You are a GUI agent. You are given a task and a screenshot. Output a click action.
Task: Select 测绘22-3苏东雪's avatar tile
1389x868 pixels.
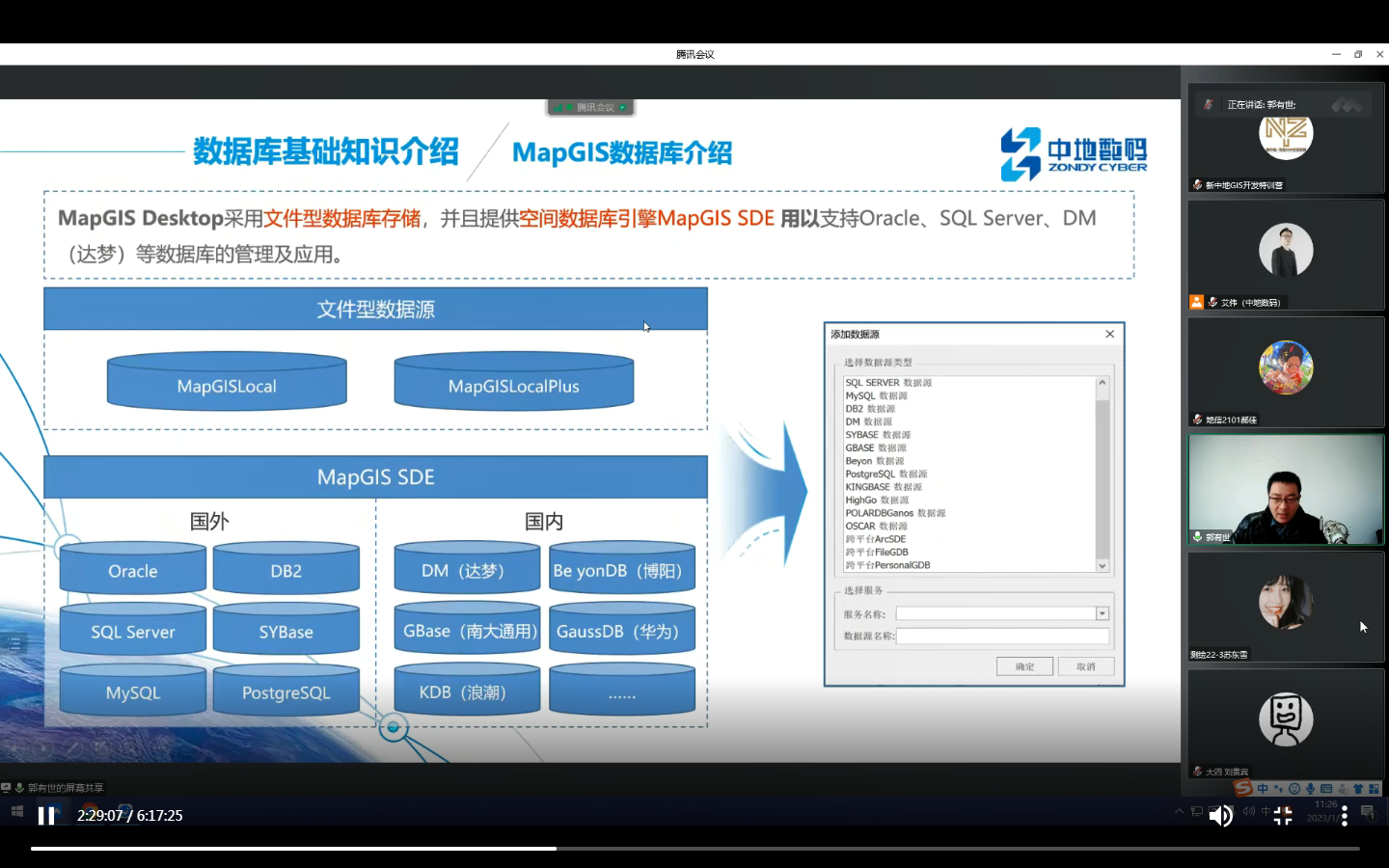[1286, 602]
